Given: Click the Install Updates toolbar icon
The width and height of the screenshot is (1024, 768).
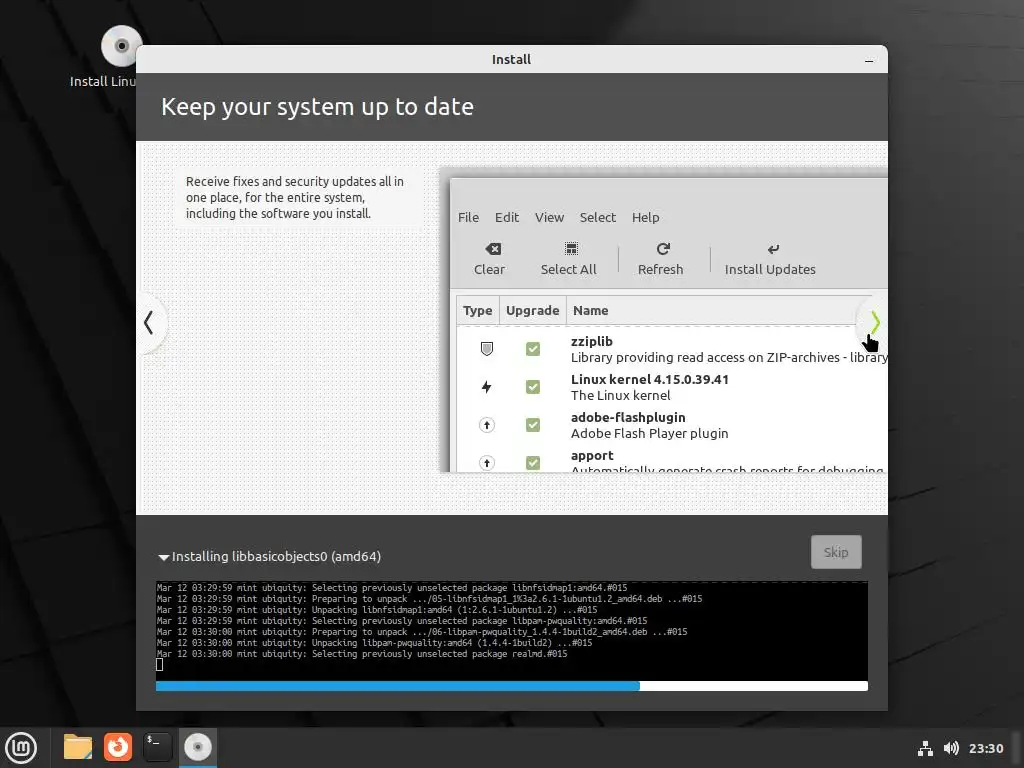Looking at the screenshot, I should coord(773,249).
